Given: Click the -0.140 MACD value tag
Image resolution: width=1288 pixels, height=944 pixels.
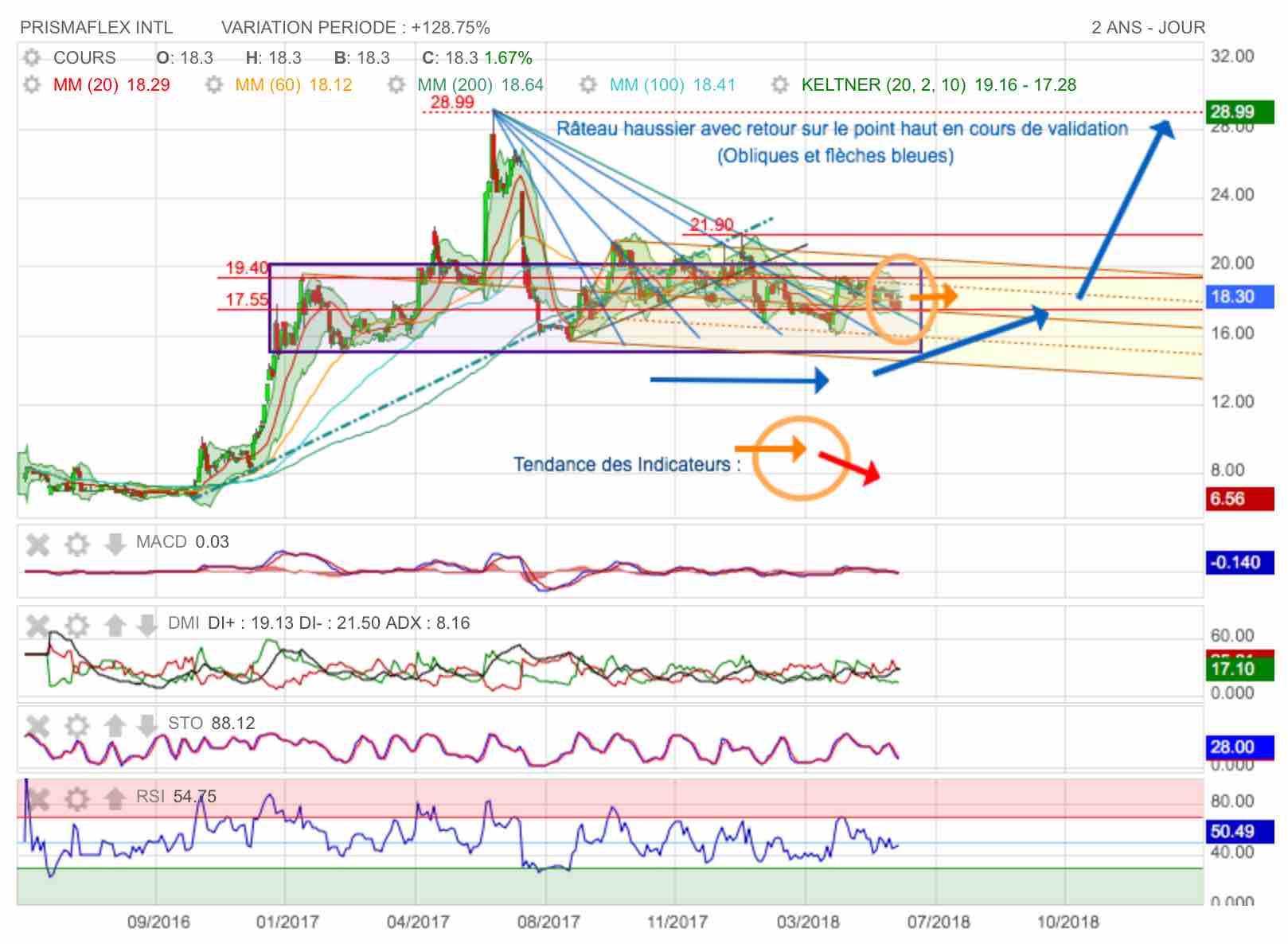Looking at the screenshot, I should click(1239, 562).
